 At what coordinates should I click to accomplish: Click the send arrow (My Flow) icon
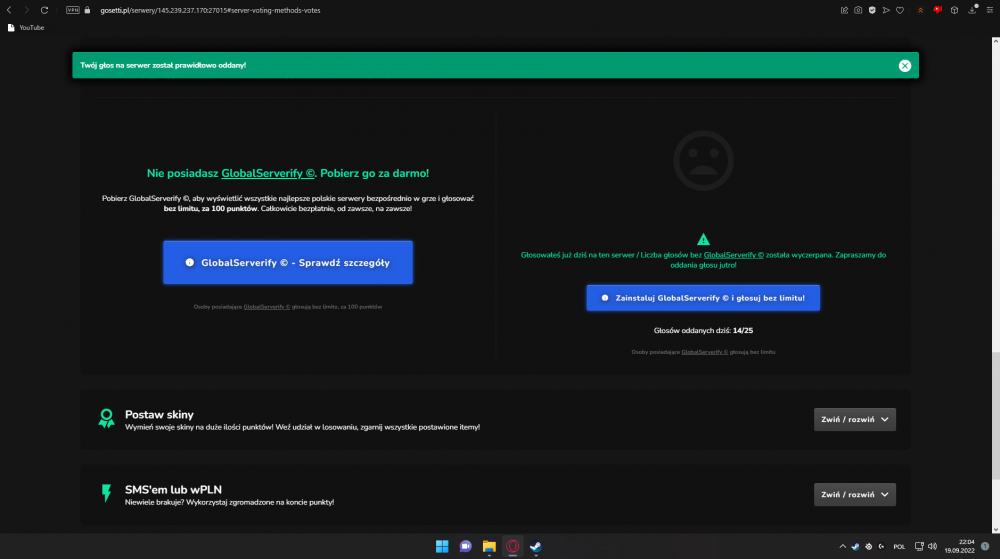886,10
